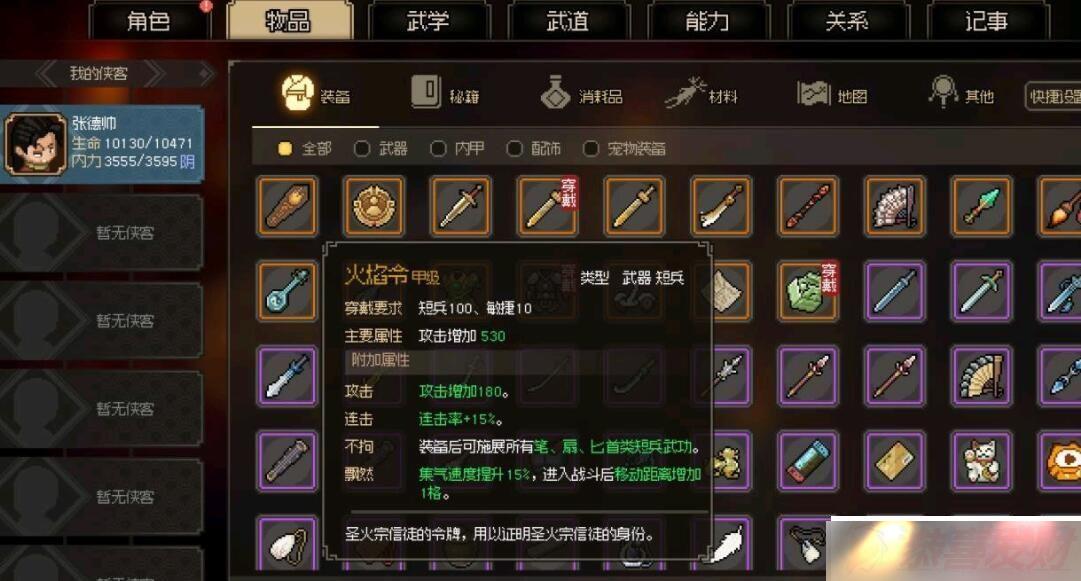
Task: Click the curved saber weapon item
Action: [720, 205]
